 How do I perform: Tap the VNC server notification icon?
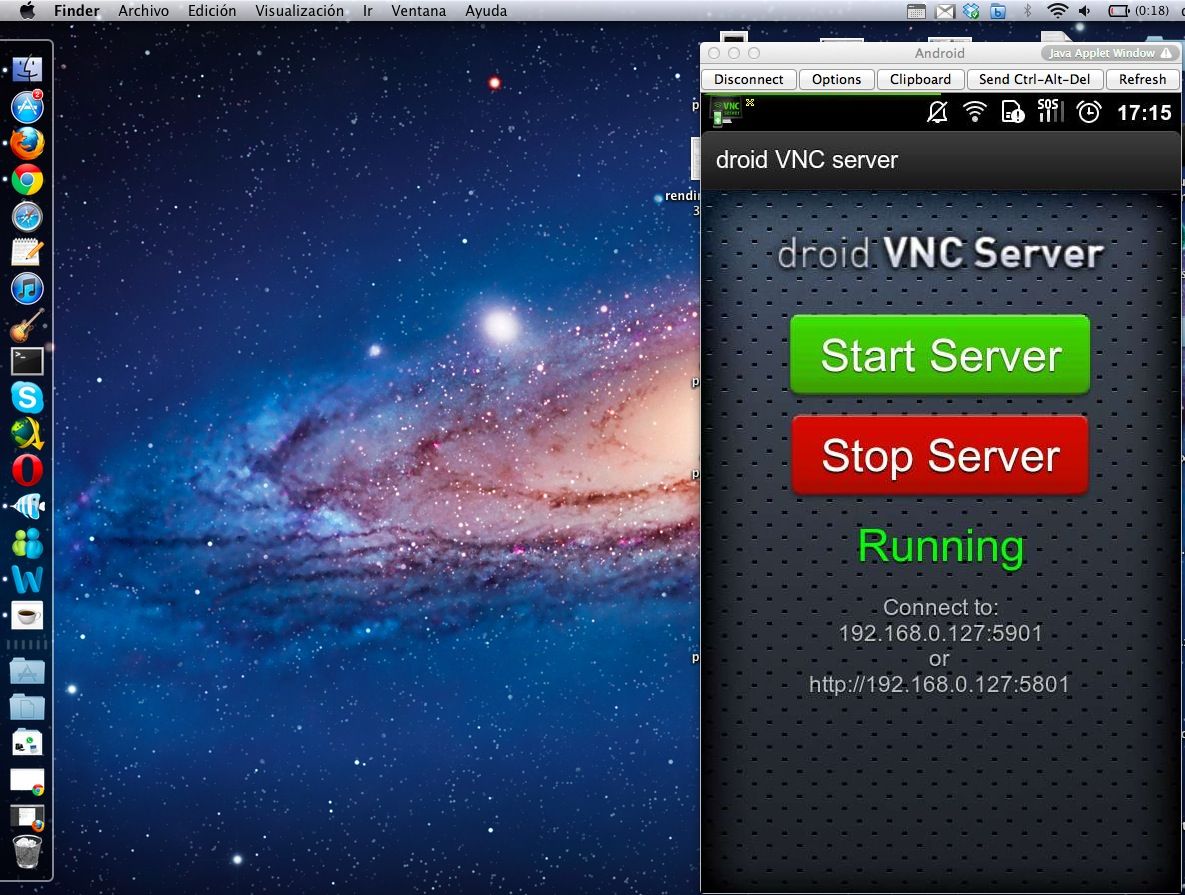pos(725,111)
